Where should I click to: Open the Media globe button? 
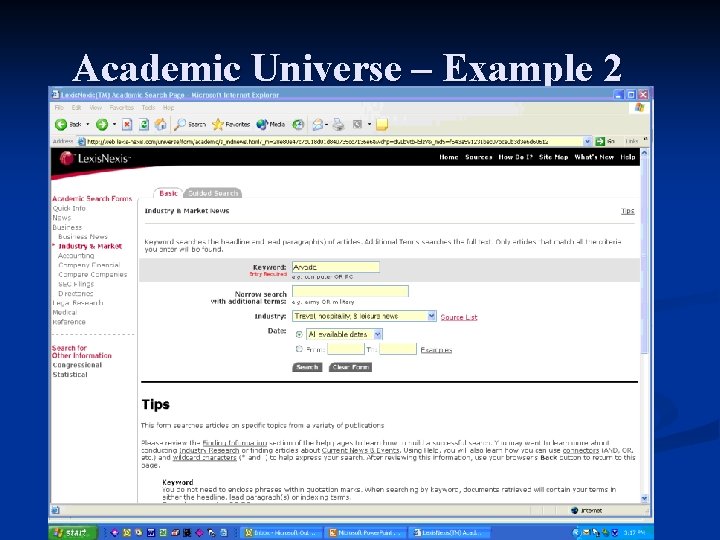point(270,124)
